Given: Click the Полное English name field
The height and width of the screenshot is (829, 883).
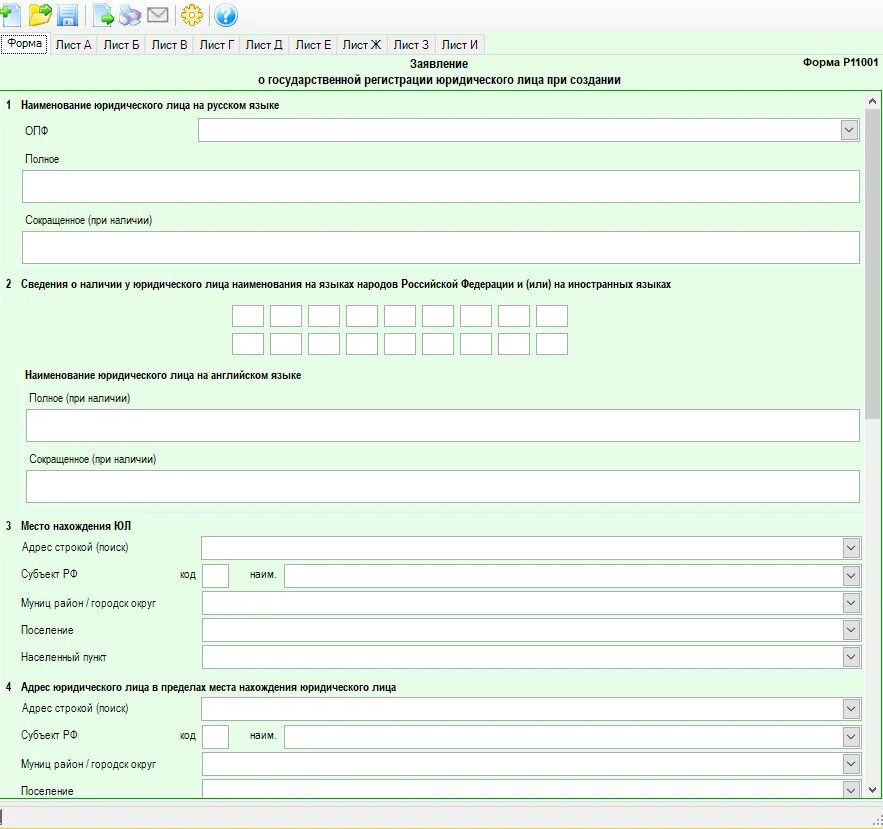Looking at the screenshot, I should tap(443, 425).
